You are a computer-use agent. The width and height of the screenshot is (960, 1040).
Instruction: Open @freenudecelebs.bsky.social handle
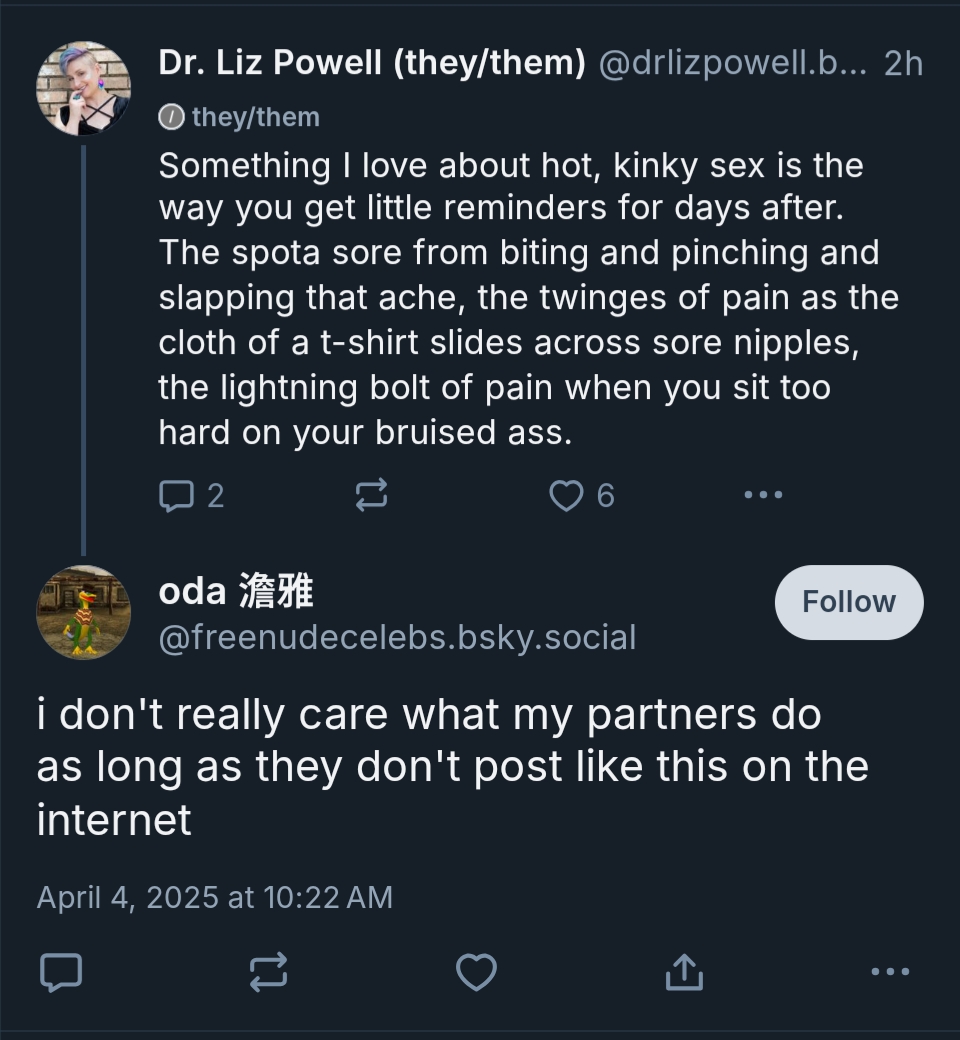[397, 637]
